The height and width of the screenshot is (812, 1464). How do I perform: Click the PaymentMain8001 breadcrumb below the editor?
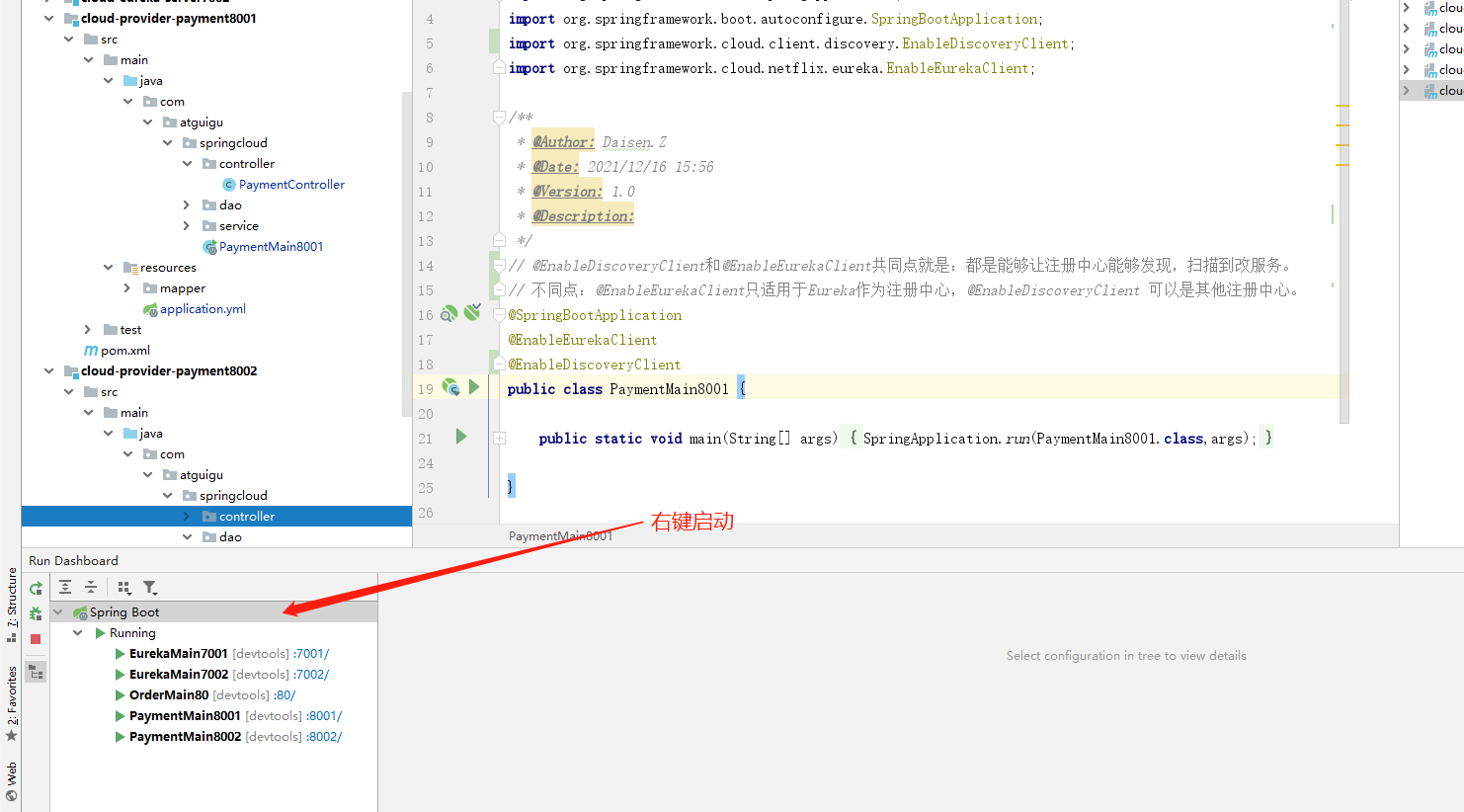(560, 536)
